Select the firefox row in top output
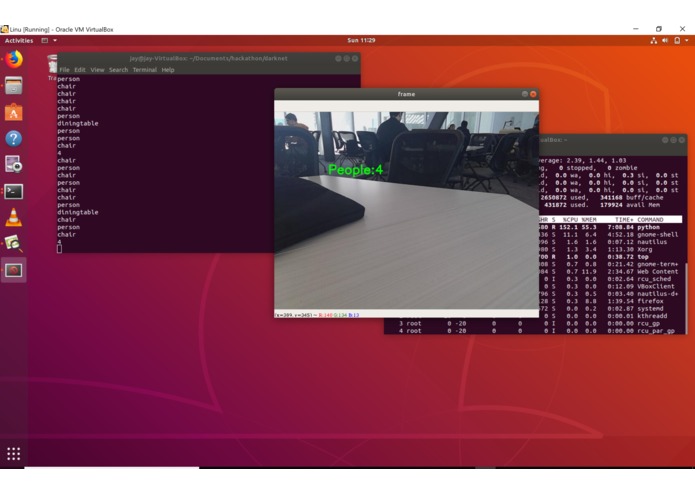This screenshot has width=695, height=494. click(610, 301)
